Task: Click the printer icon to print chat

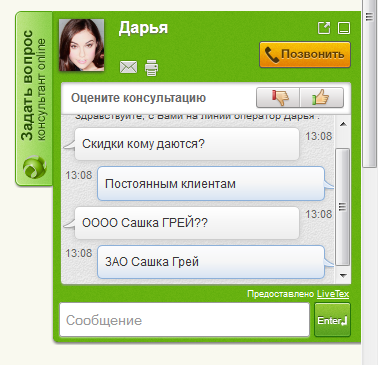Action: [x=152, y=68]
